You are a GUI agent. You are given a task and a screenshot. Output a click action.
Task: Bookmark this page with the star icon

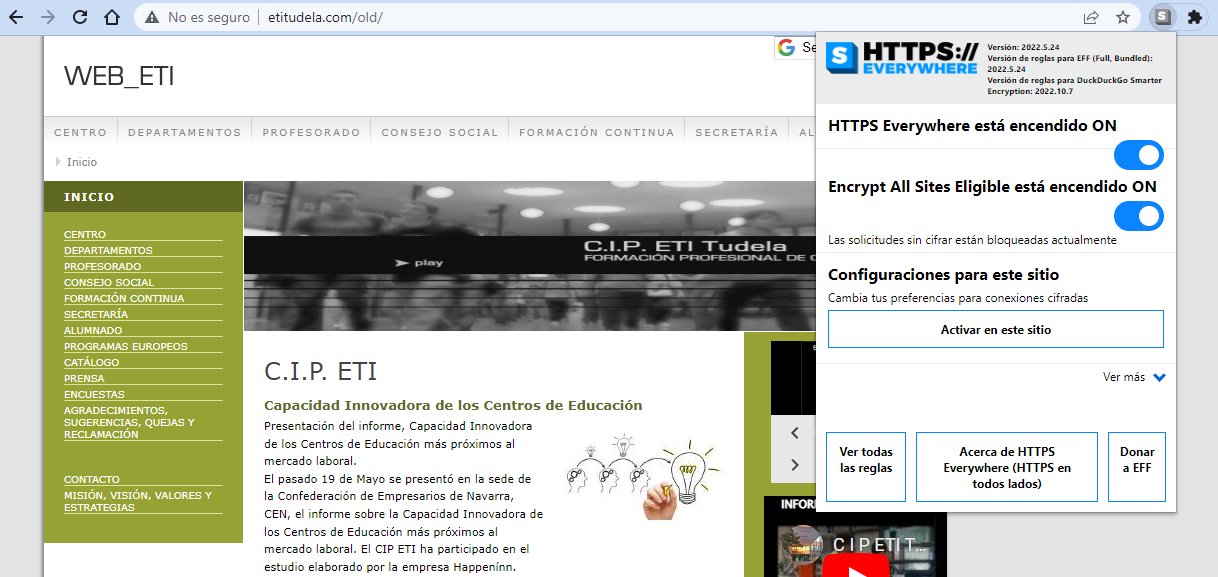pos(1123,17)
